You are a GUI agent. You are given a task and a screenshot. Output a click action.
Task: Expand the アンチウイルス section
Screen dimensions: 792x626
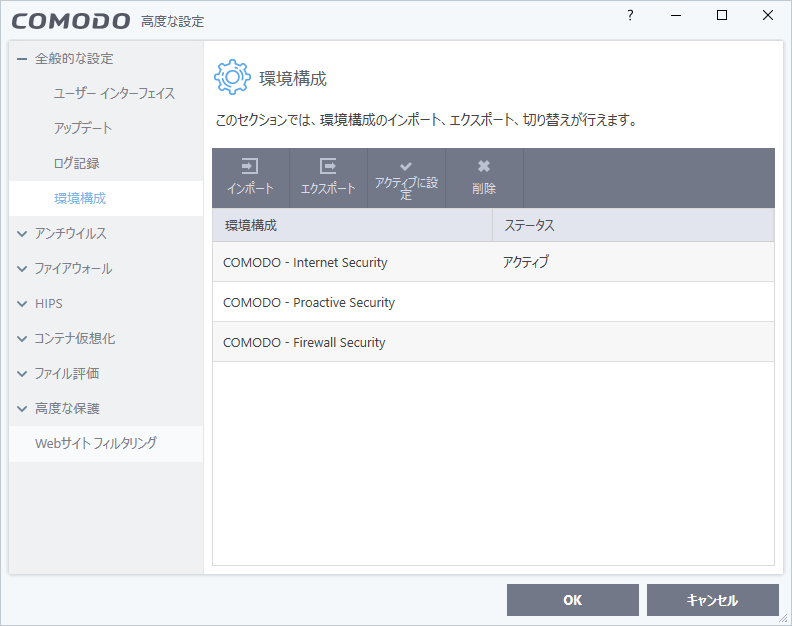click(22, 234)
